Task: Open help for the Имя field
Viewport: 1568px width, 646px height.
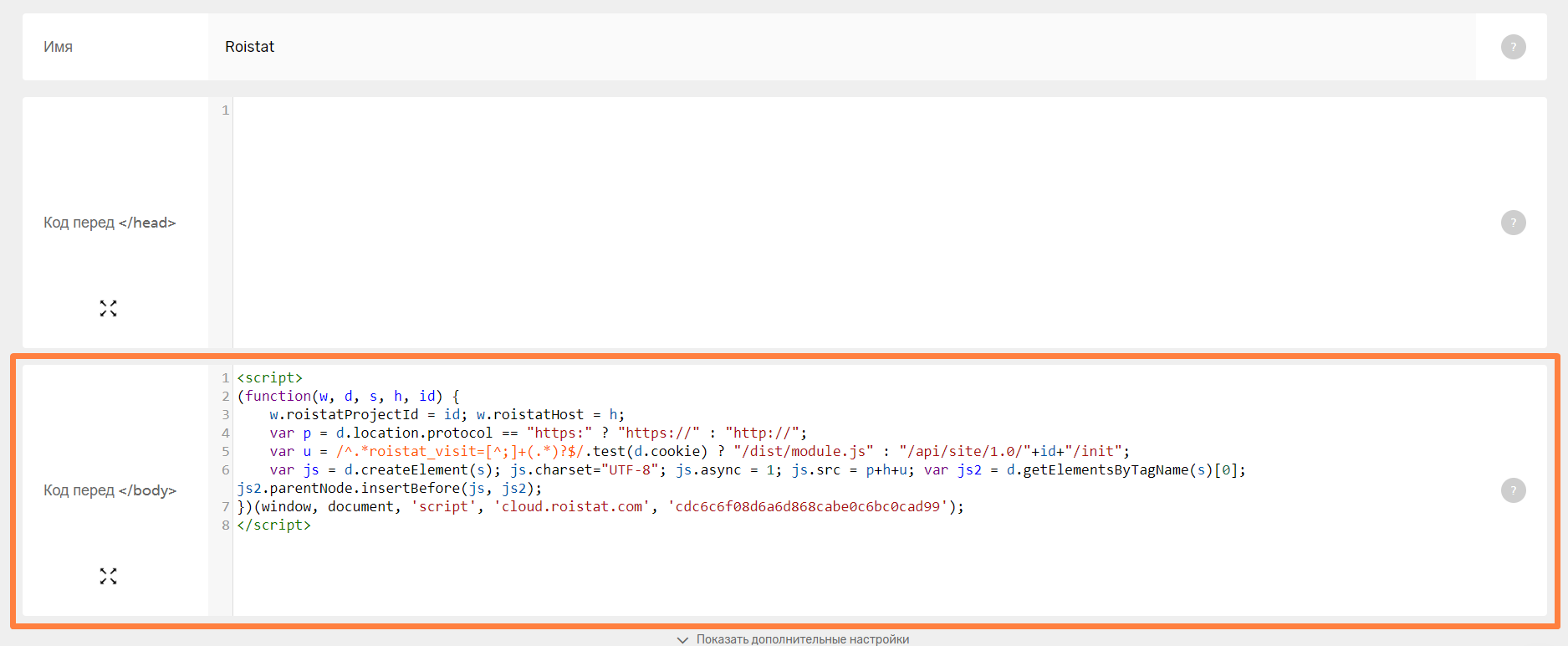Action: pos(1513,47)
